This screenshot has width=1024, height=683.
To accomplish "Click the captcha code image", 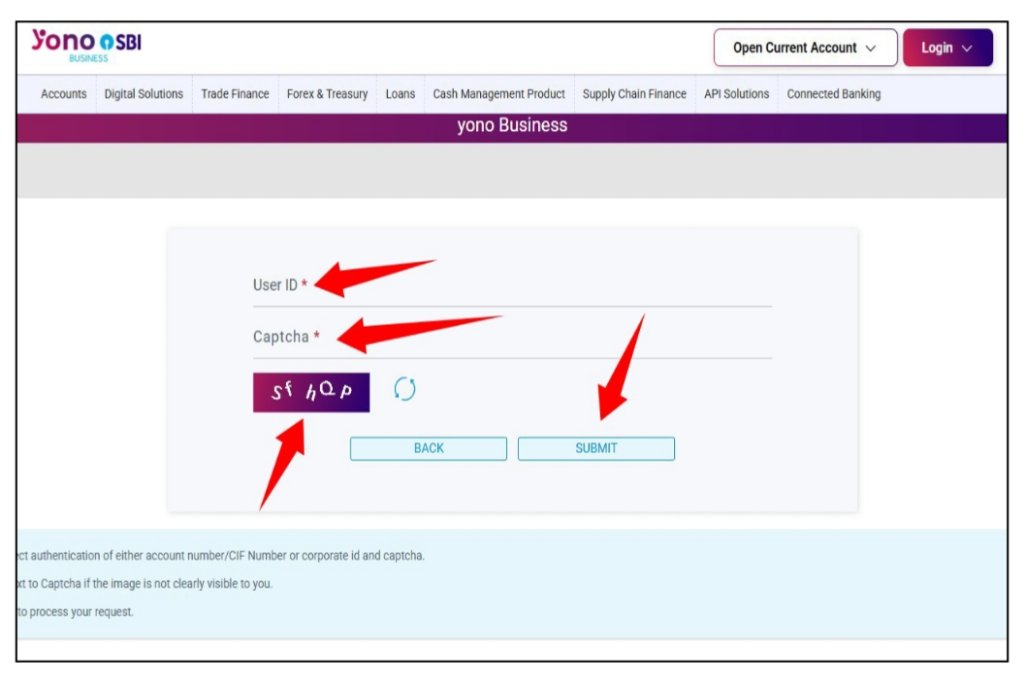I will (311, 392).
